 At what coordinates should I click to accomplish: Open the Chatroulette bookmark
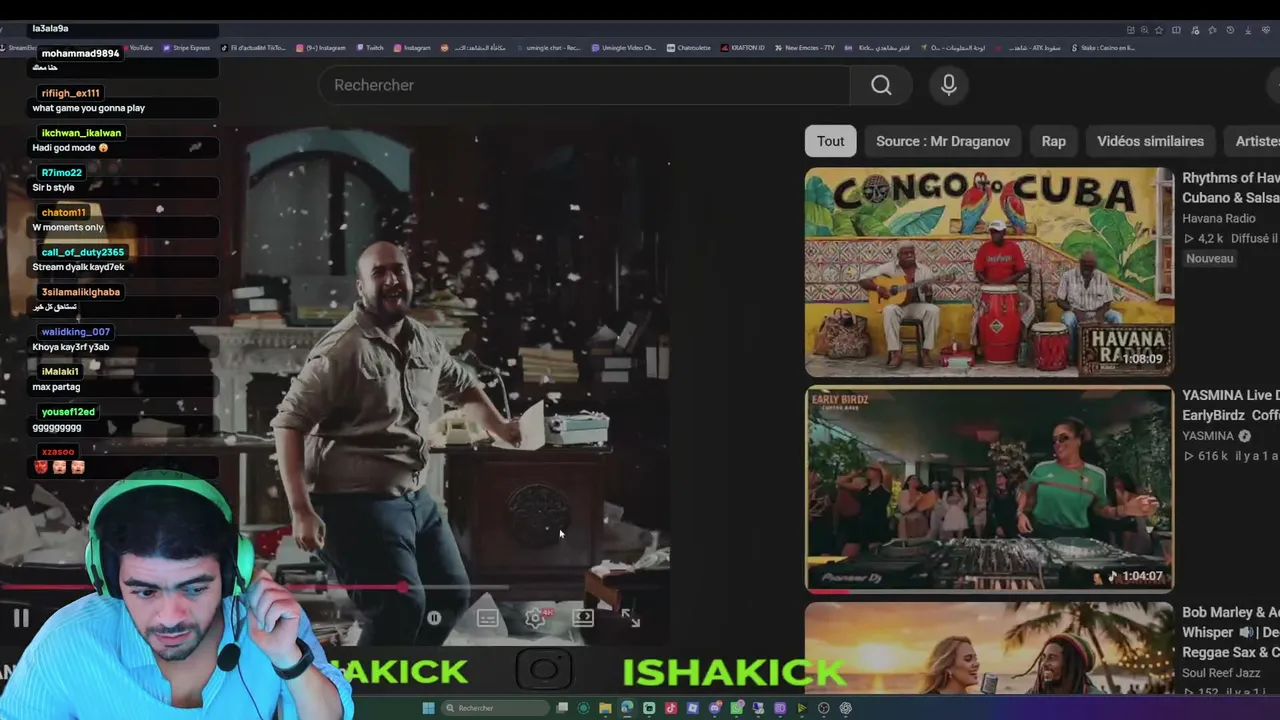688,48
